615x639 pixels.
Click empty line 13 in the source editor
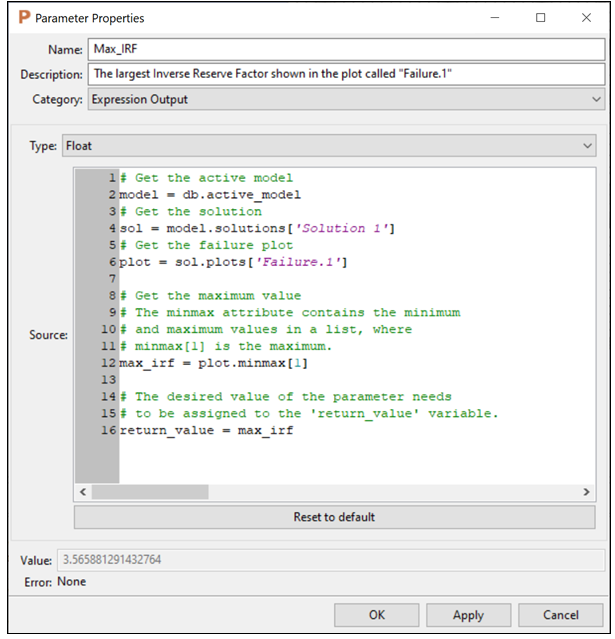tap(355, 380)
